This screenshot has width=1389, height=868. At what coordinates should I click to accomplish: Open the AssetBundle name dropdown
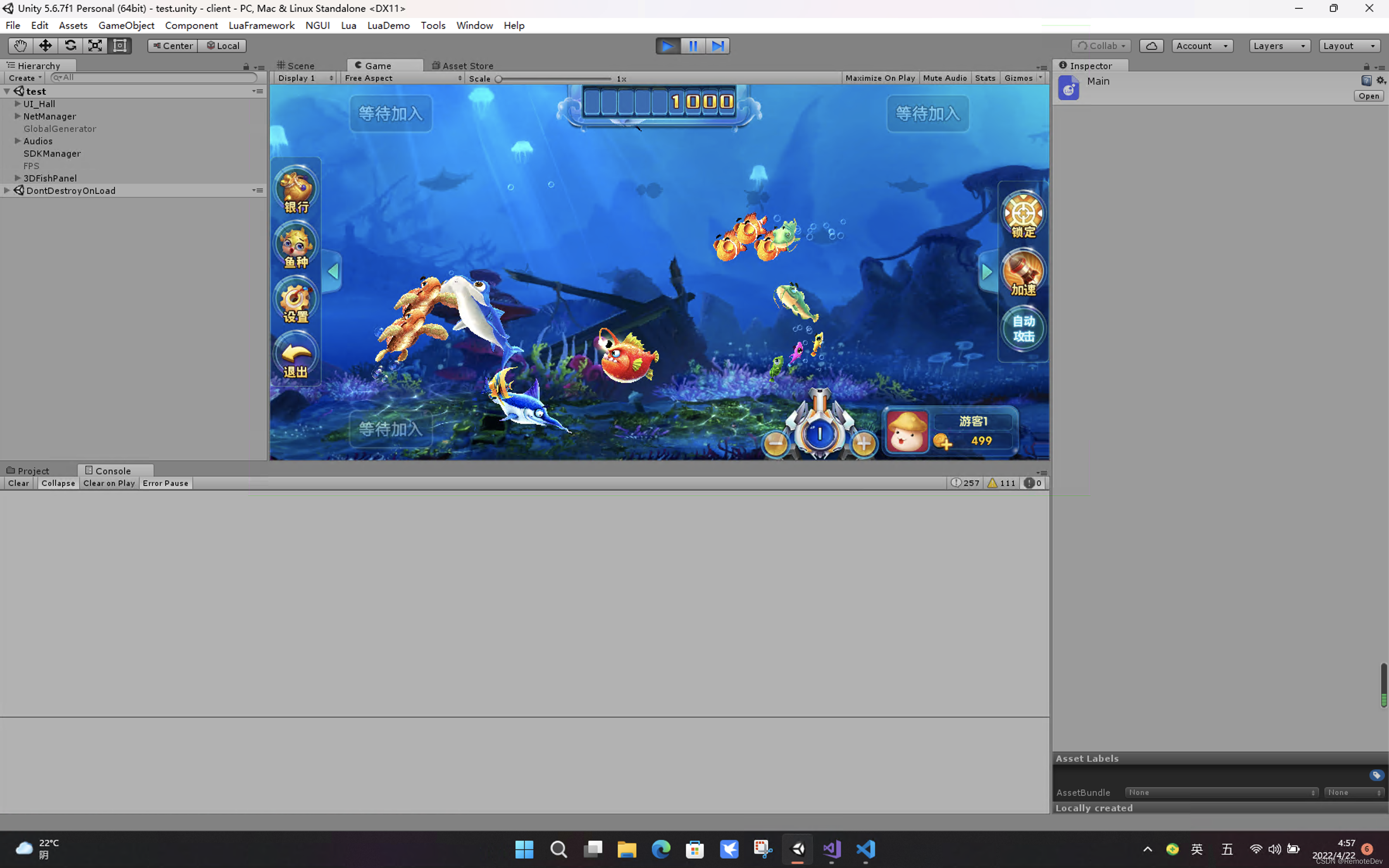click(1222, 793)
